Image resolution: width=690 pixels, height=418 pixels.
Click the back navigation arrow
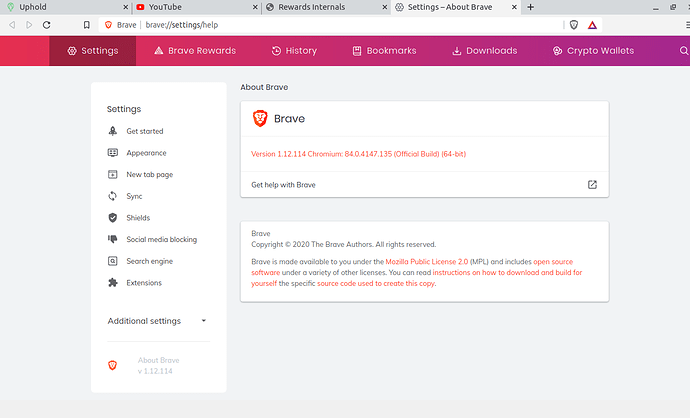[x=12, y=25]
